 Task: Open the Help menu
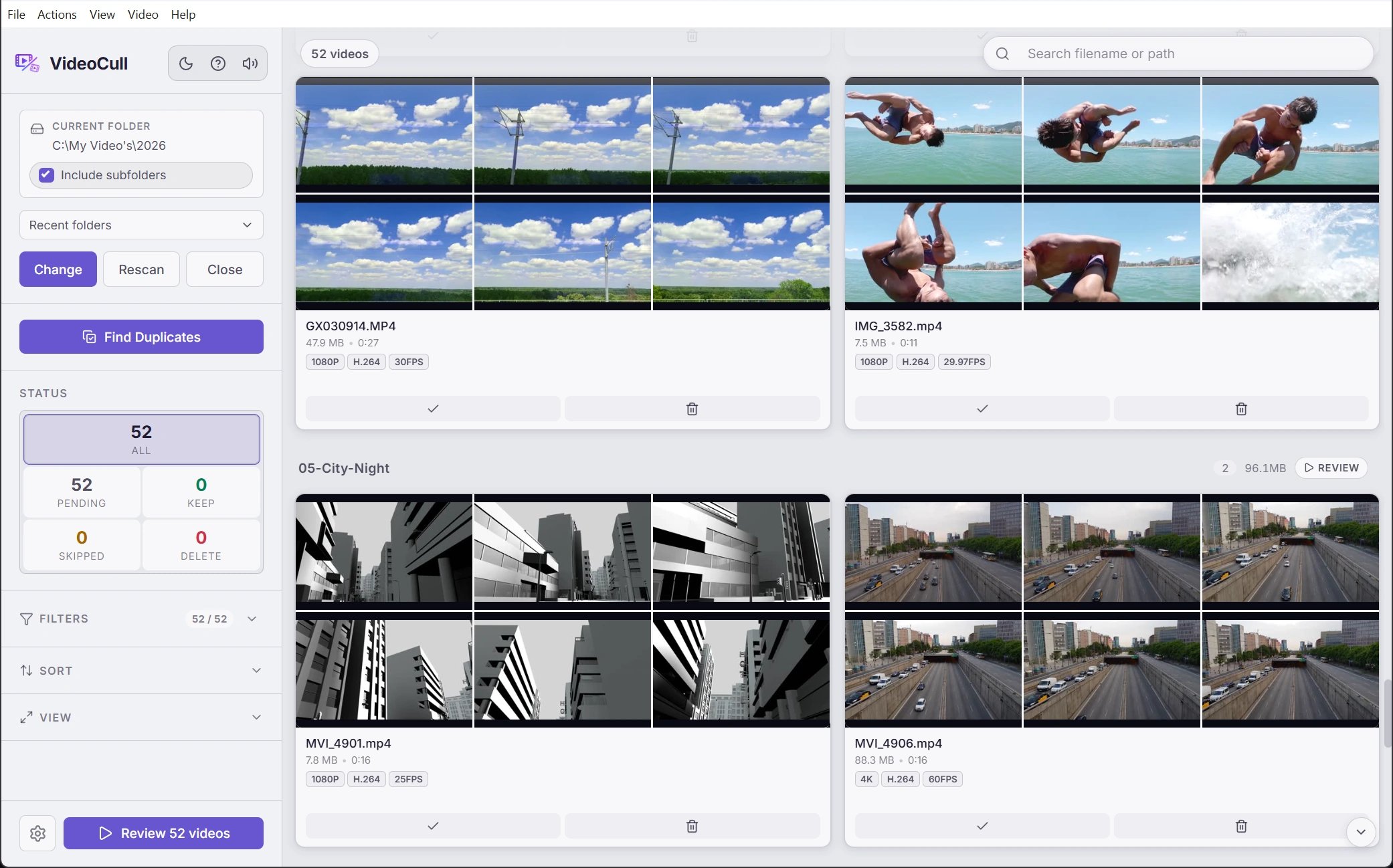[183, 14]
